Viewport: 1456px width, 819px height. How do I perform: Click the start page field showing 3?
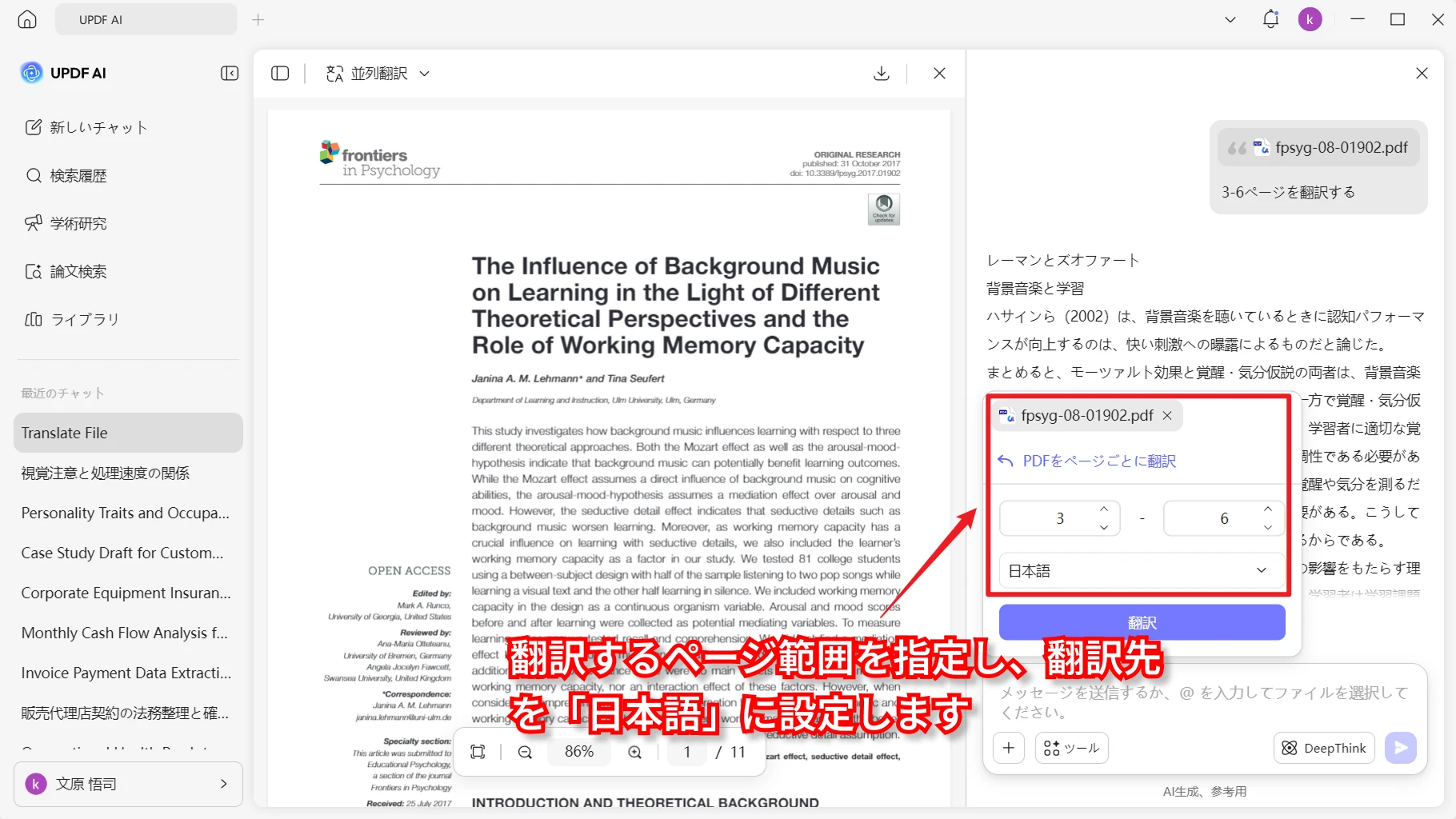coord(1059,518)
